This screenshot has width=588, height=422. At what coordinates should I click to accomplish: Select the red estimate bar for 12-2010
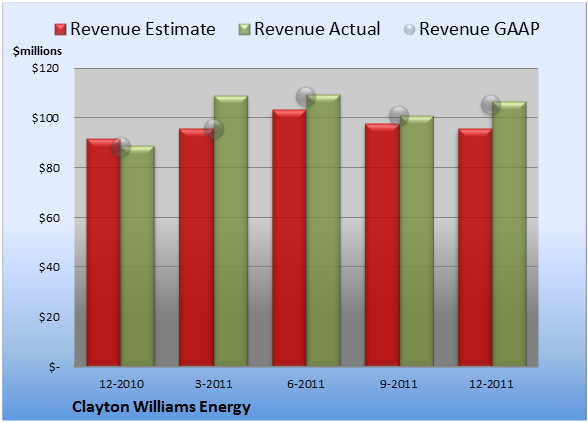click(x=104, y=252)
